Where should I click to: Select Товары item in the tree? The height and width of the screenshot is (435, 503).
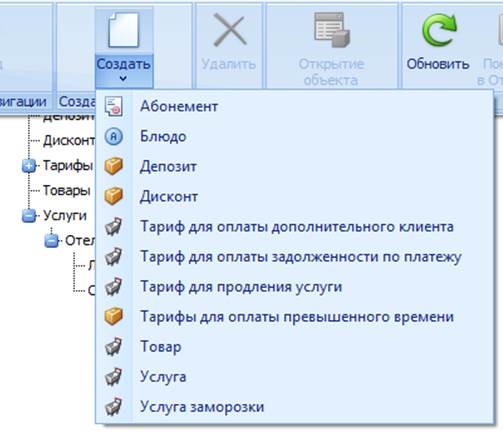click(67, 190)
